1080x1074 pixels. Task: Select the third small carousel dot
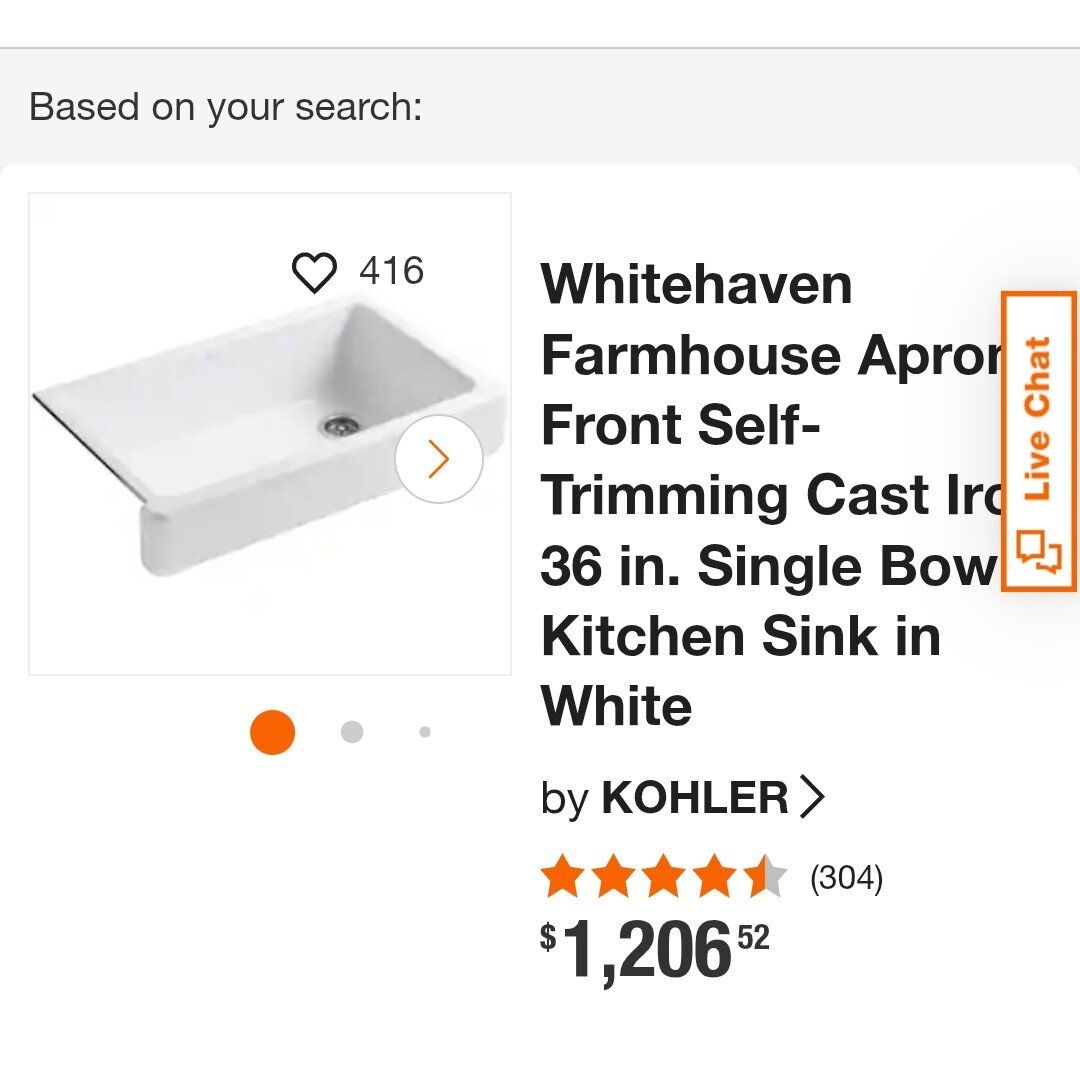(x=425, y=732)
